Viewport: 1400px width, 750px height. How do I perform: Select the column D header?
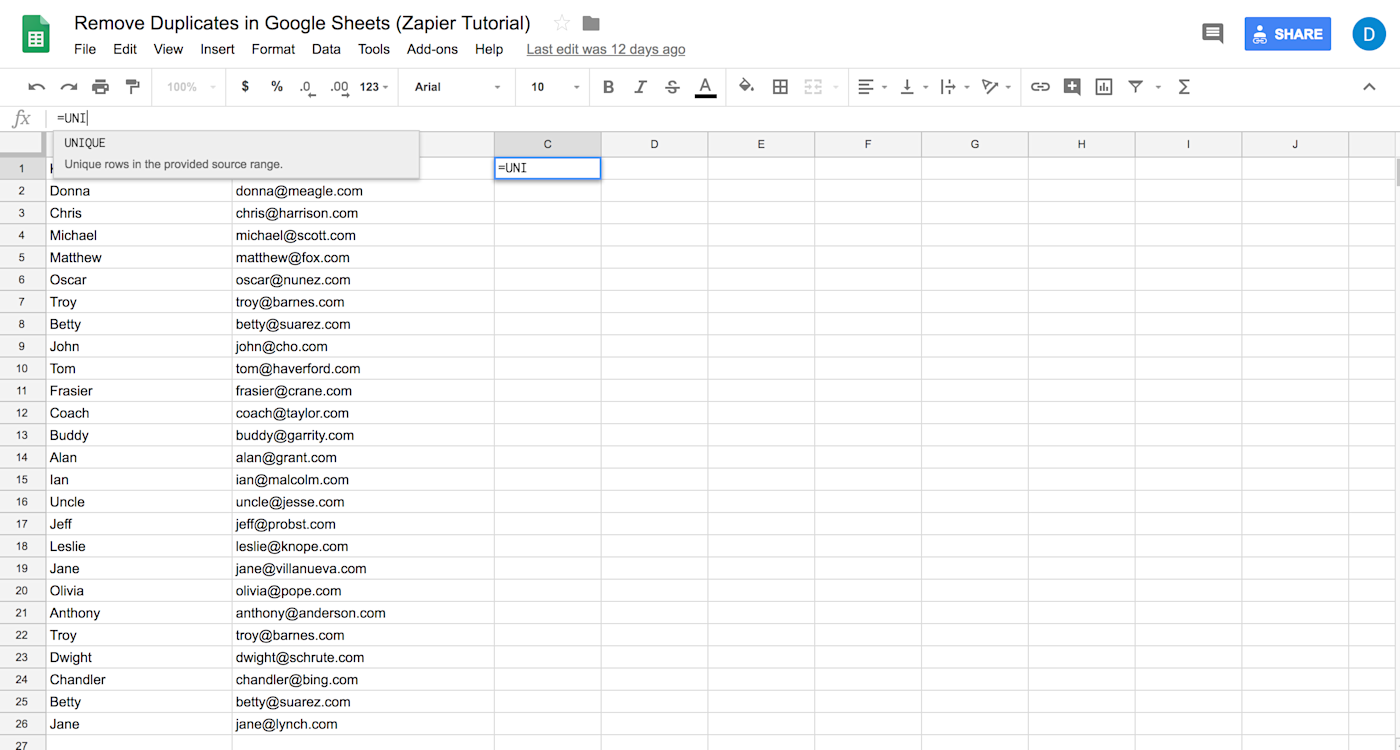tap(654, 144)
